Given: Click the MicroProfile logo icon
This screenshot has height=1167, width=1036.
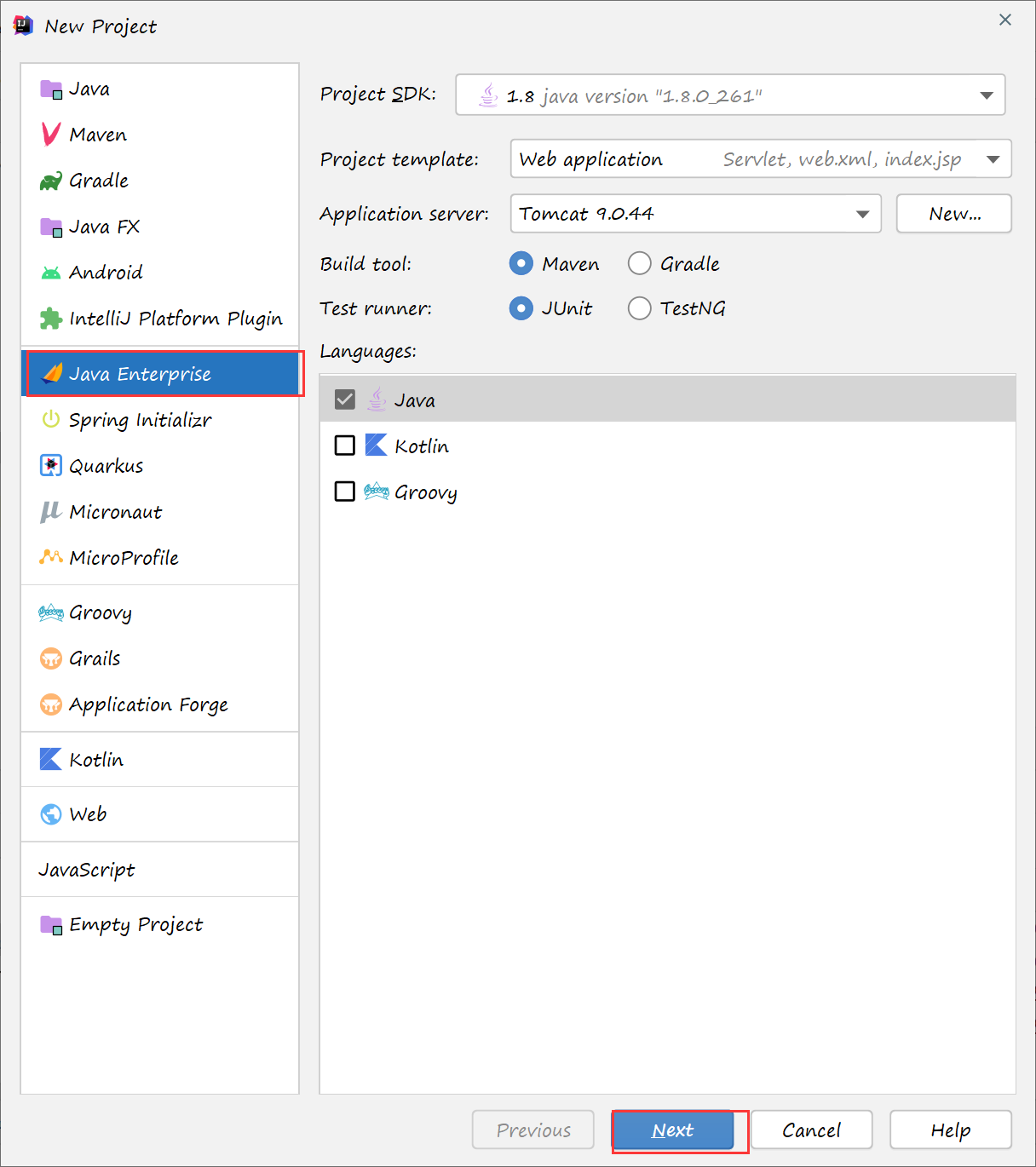Looking at the screenshot, I should click(51, 557).
